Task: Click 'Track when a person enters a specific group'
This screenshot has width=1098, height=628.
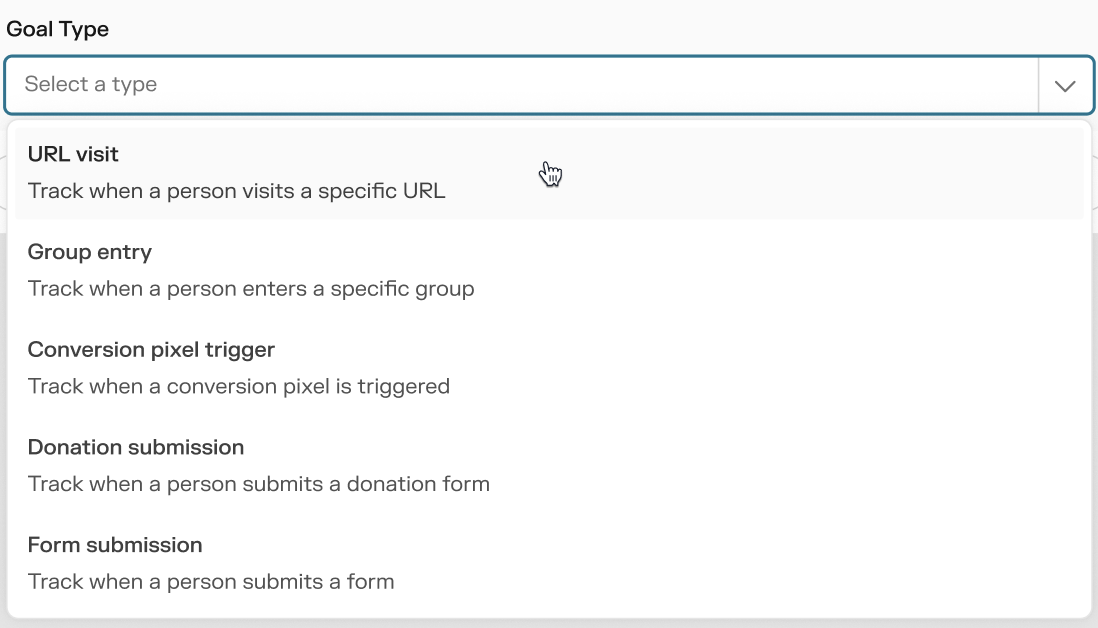Action: (x=251, y=289)
